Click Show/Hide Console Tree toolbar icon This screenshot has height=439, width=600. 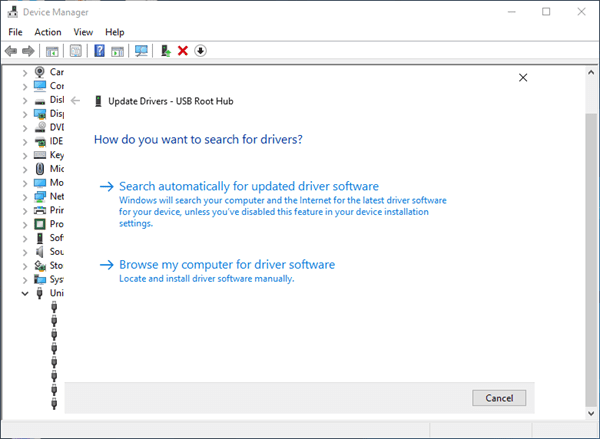51,51
